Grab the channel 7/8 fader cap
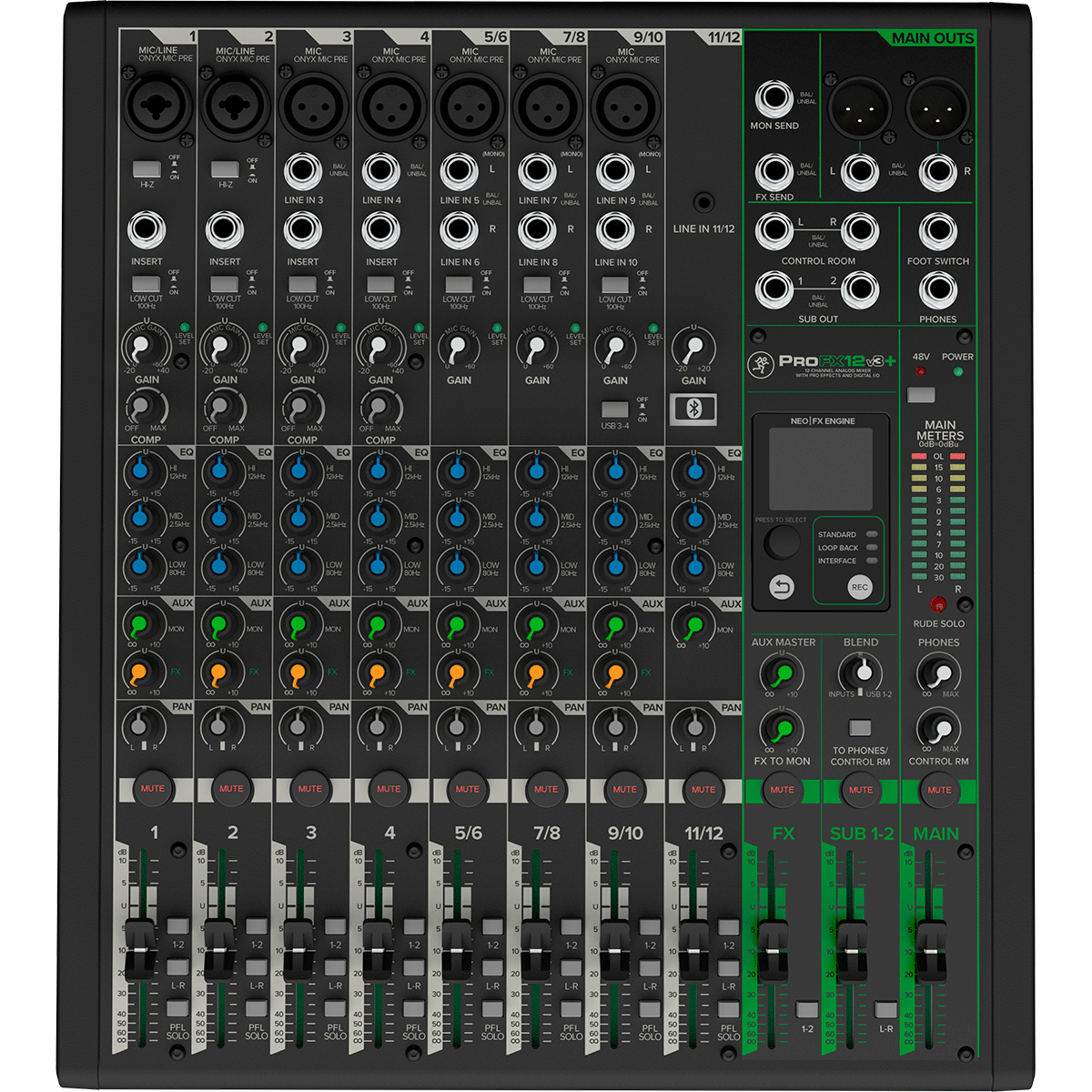 pos(534,949)
